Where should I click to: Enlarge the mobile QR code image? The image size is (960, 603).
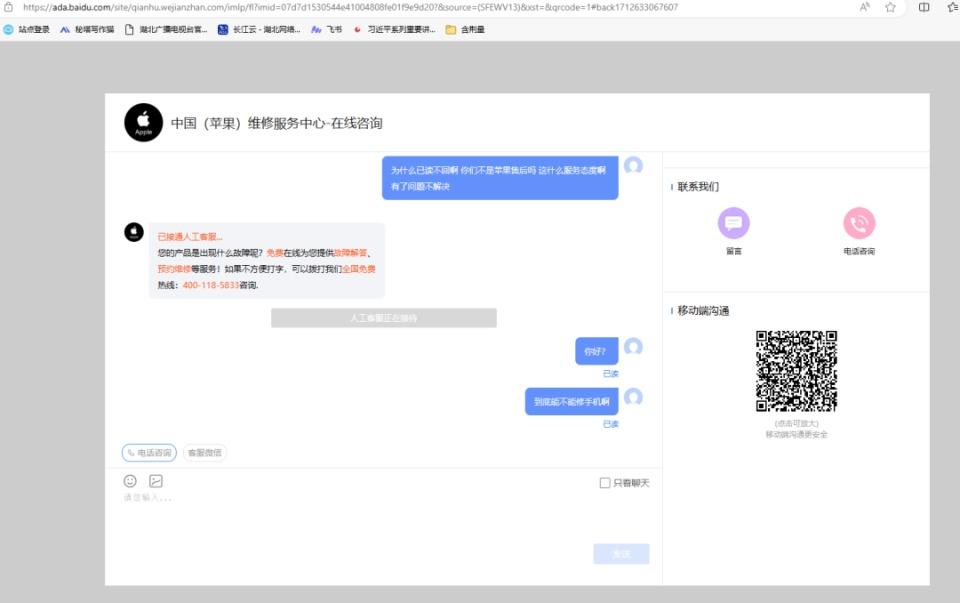(x=796, y=371)
